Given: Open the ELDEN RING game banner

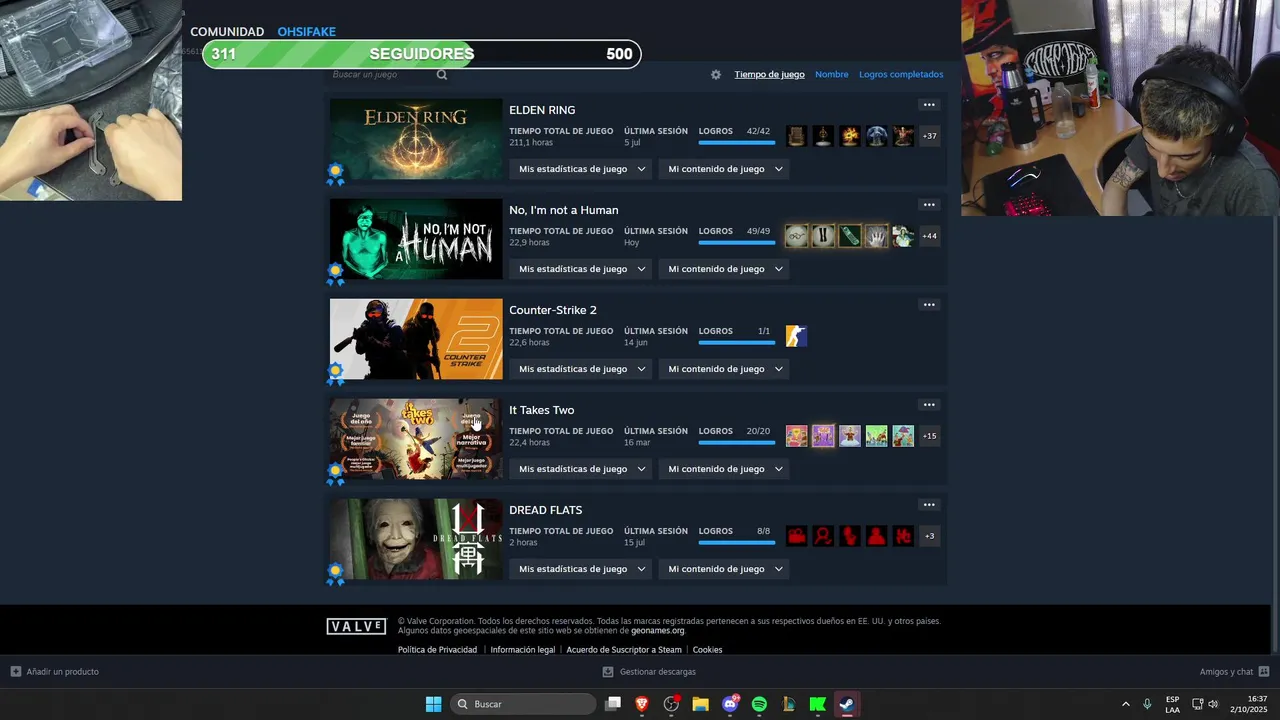Looking at the screenshot, I should point(416,139).
